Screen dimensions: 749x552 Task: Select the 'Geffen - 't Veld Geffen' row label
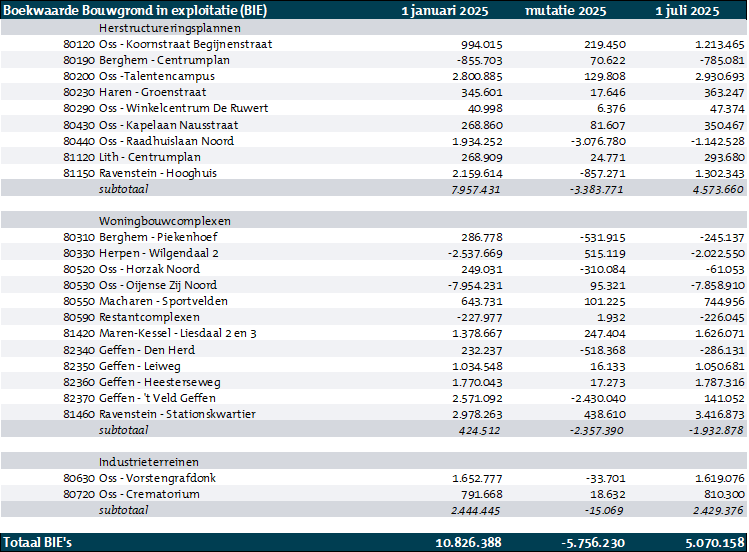point(157,398)
